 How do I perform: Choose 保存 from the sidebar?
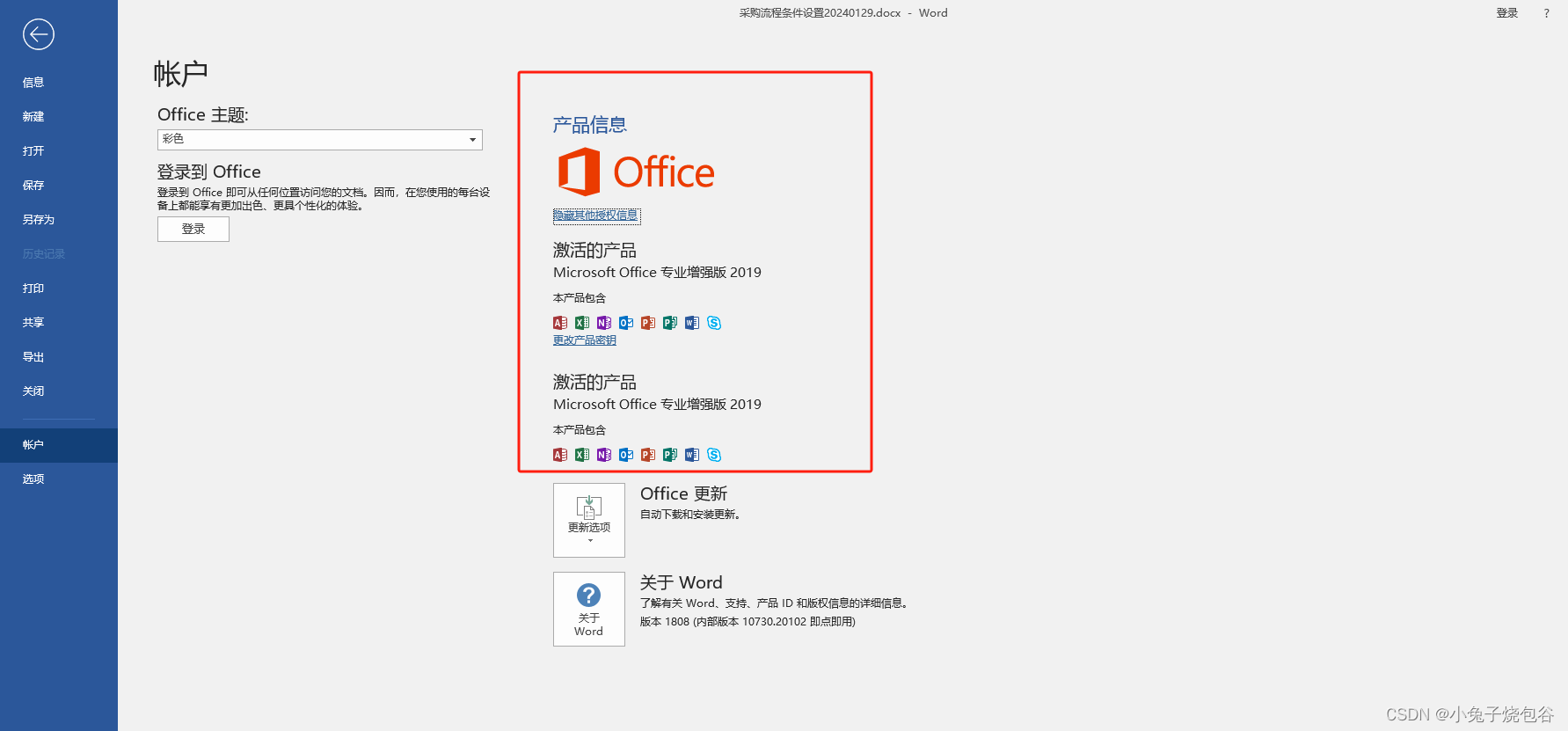[x=59, y=185]
